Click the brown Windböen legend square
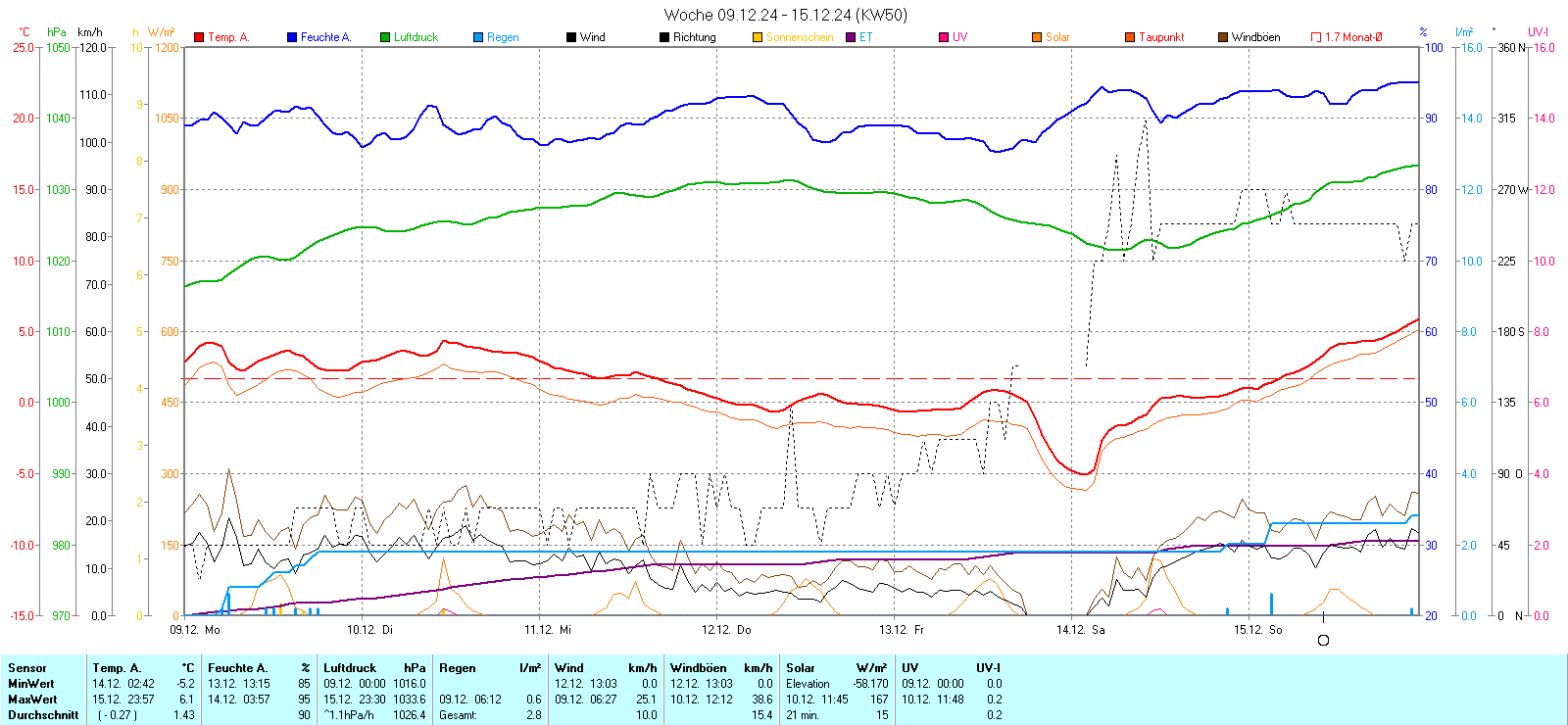This screenshot has width=1568, height=725. point(1223,37)
